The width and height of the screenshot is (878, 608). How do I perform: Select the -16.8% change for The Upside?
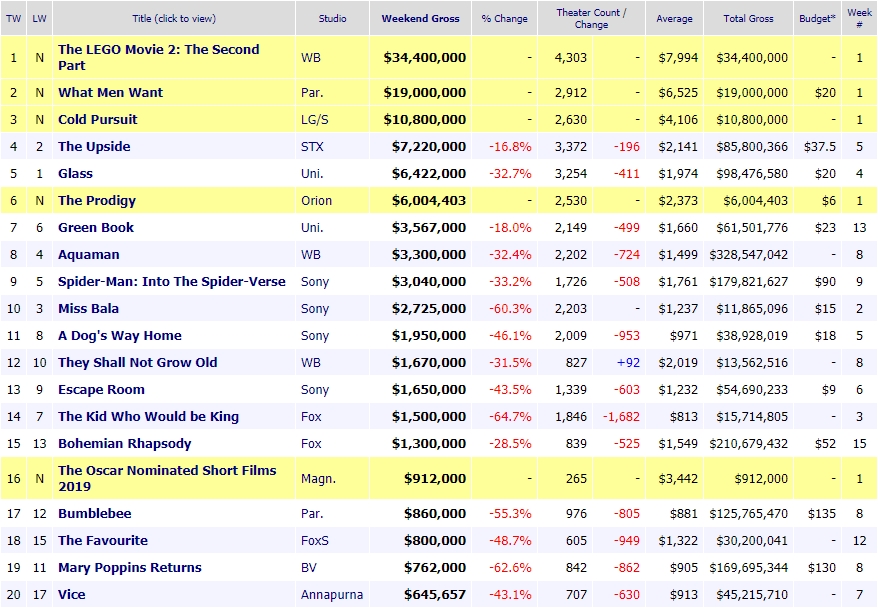coord(510,146)
